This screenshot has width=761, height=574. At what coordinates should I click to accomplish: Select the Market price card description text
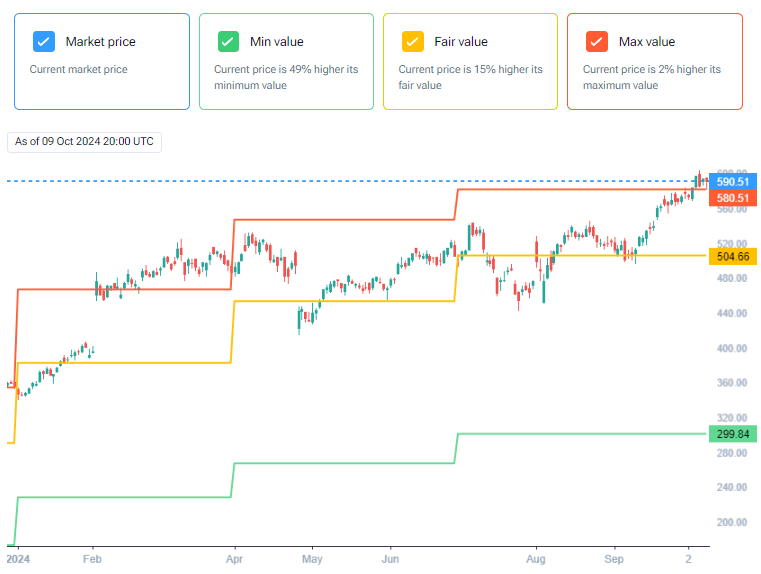[x=79, y=69]
